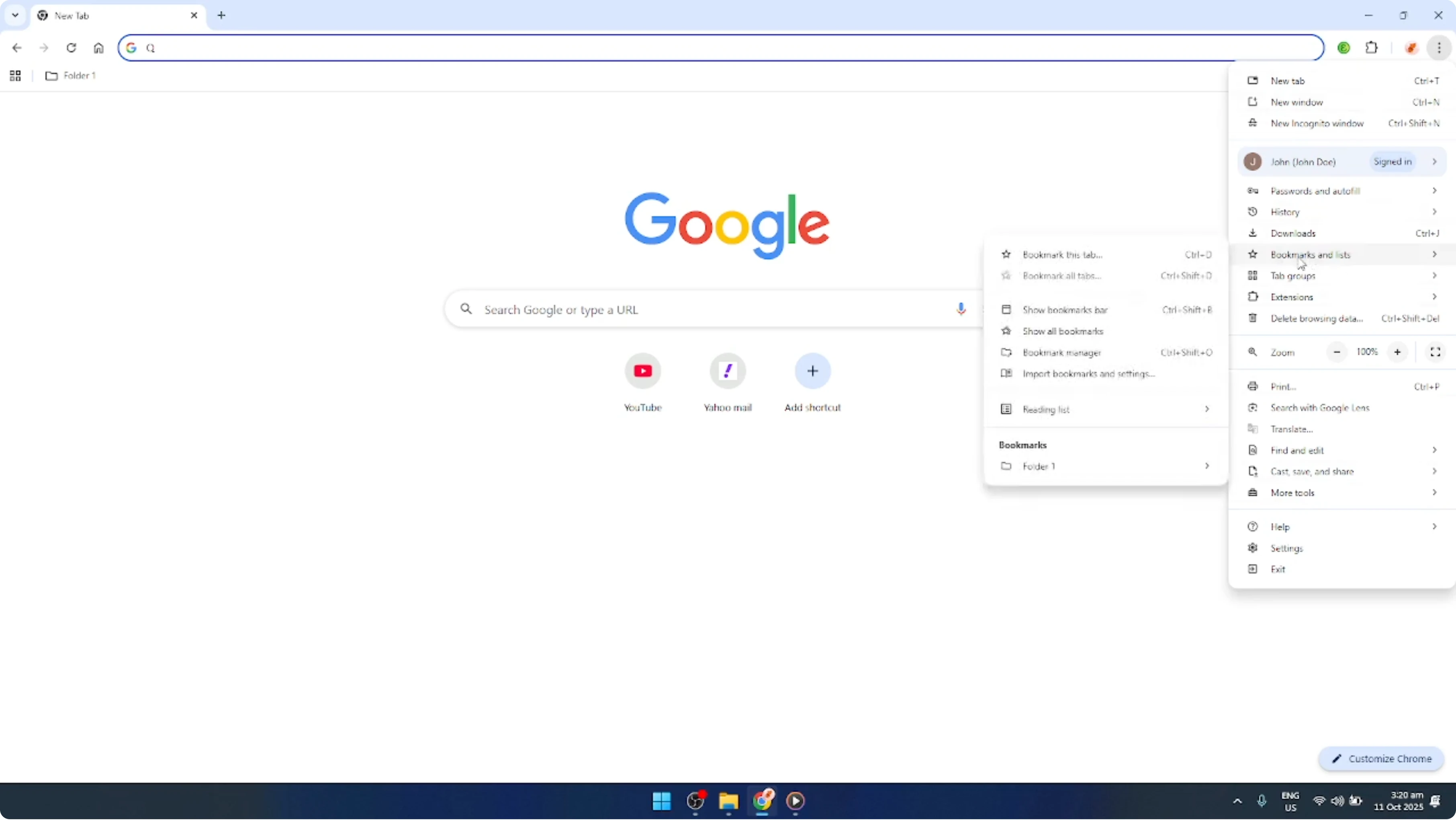Click the address bar input field

click(721, 48)
